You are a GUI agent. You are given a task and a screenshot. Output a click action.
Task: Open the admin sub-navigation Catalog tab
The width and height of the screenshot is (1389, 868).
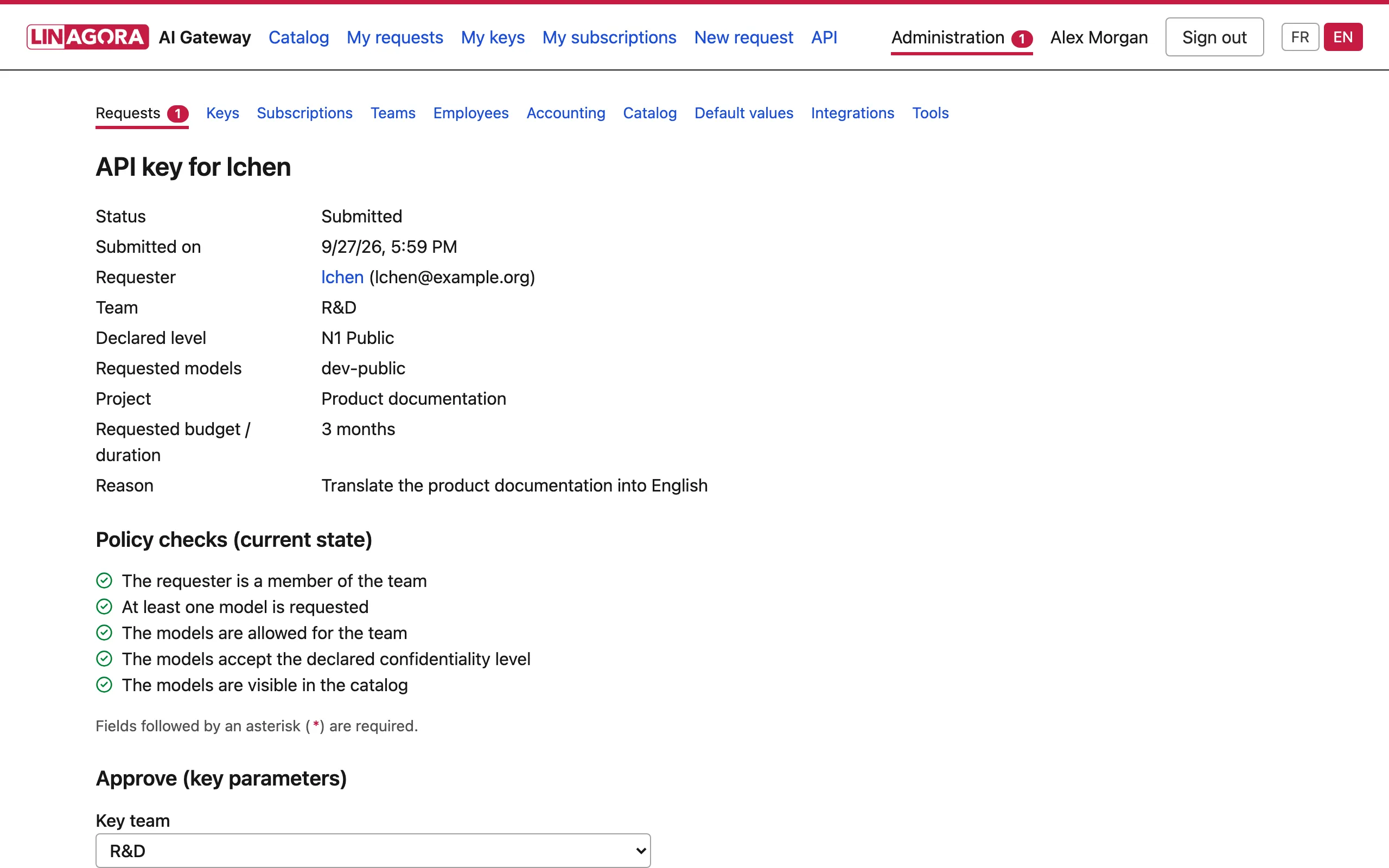click(651, 113)
